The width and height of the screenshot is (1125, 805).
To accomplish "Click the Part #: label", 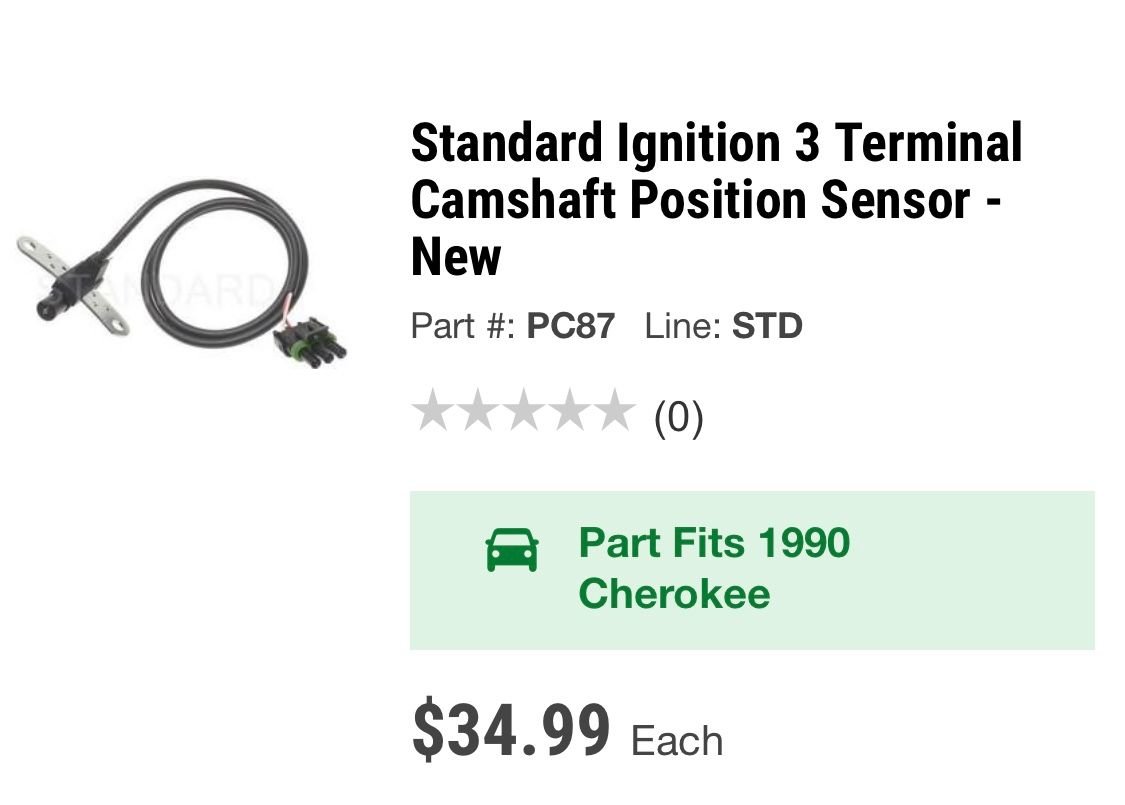I will click(463, 326).
